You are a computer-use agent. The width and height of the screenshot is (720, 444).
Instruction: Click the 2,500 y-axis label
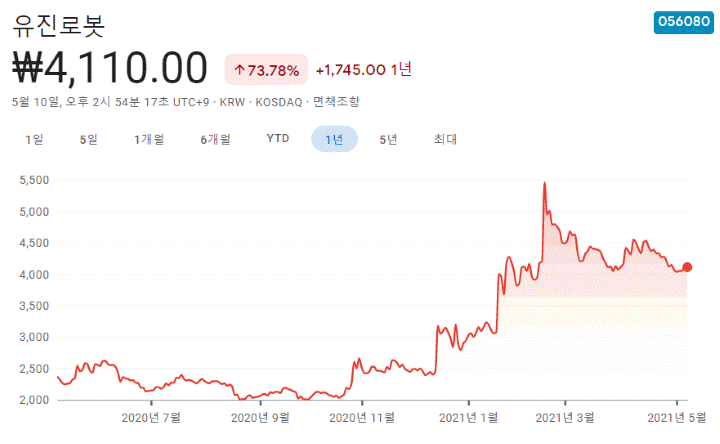[x=34, y=369]
